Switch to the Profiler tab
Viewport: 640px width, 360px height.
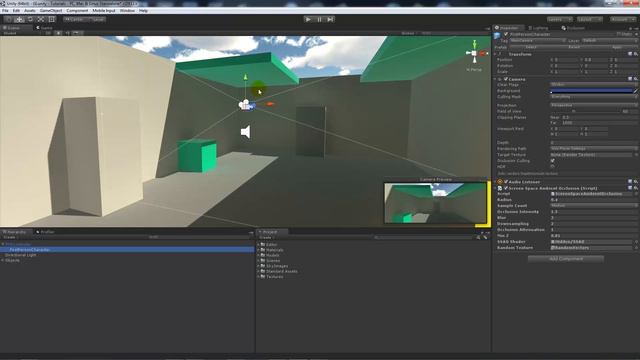click(46, 232)
